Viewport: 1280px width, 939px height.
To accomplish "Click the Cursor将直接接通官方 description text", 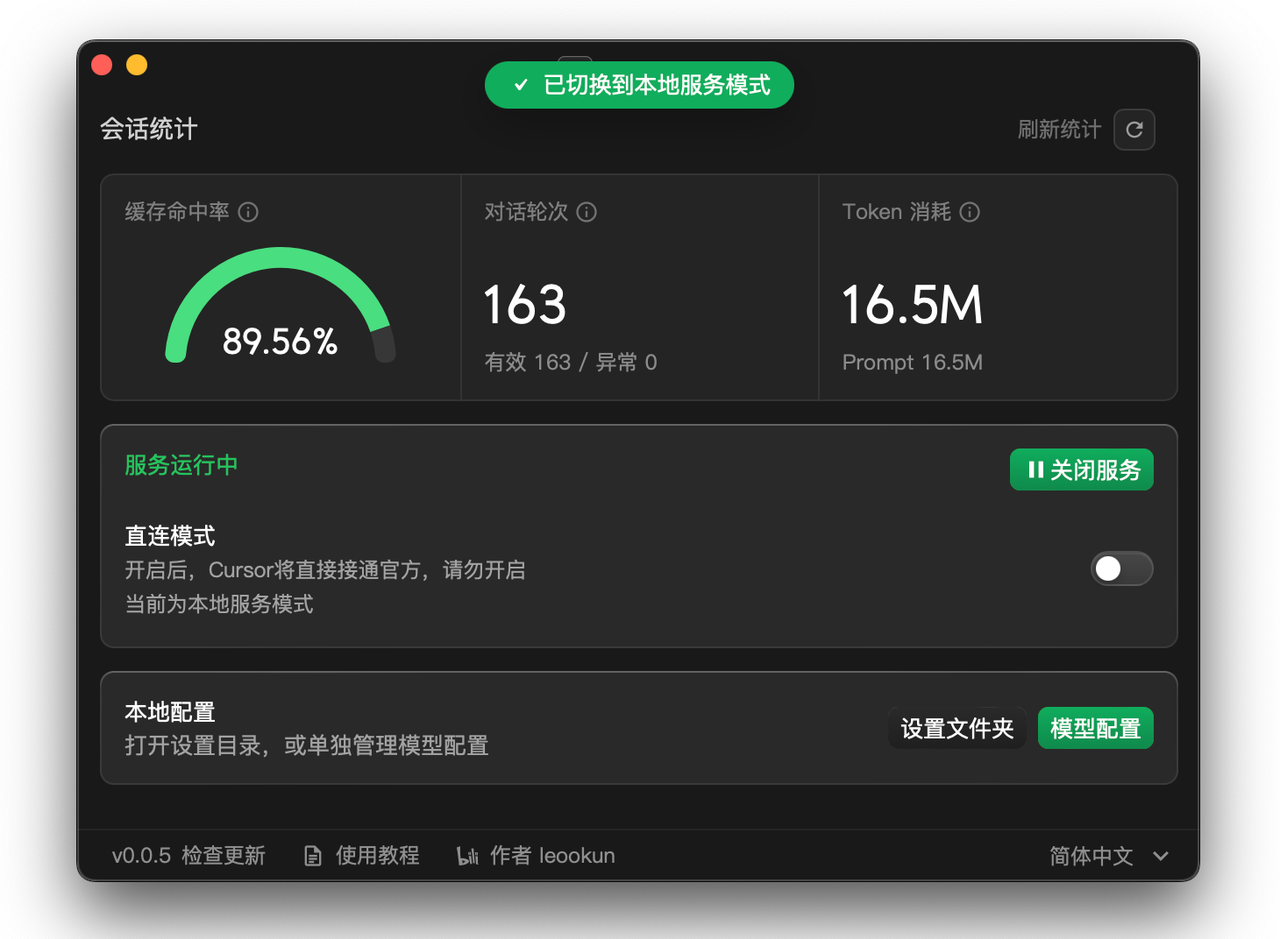I will 326,571.
